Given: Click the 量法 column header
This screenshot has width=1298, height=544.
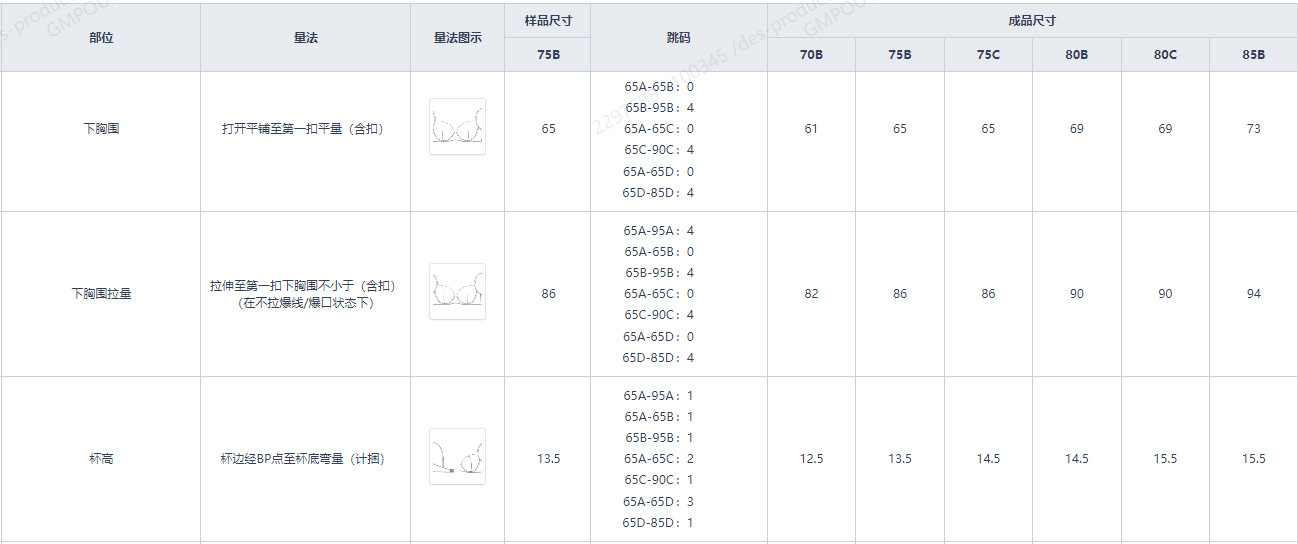Looking at the screenshot, I should (x=305, y=38).
